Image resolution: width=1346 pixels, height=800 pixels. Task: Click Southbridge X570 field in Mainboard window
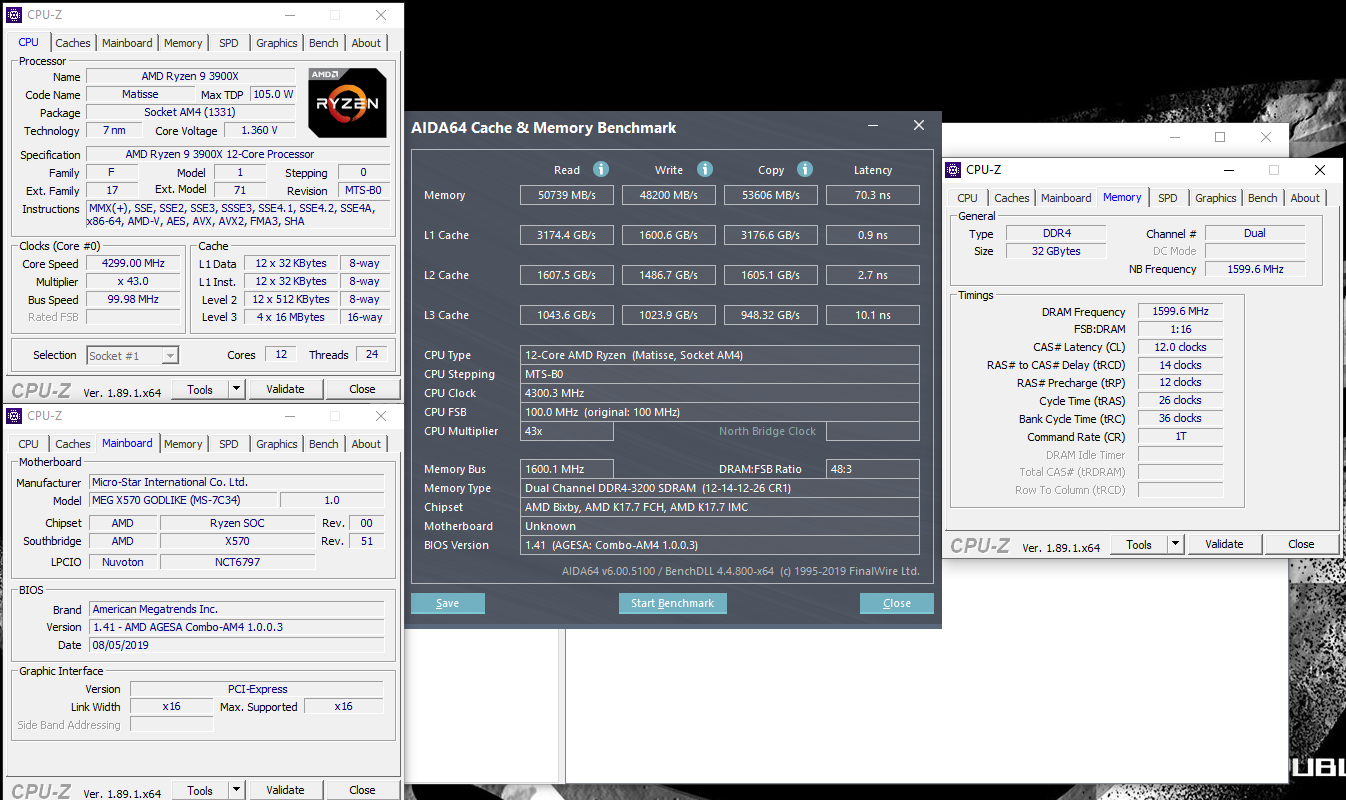[x=237, y=541]
